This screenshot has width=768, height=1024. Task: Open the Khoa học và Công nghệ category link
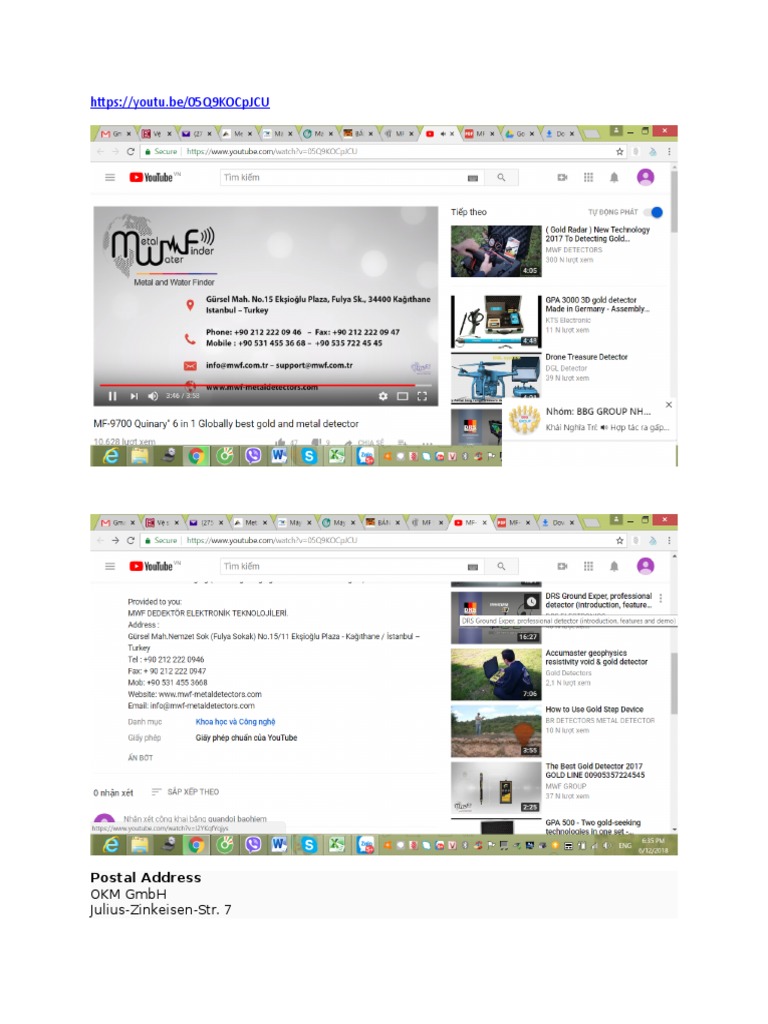pos(235,722)
